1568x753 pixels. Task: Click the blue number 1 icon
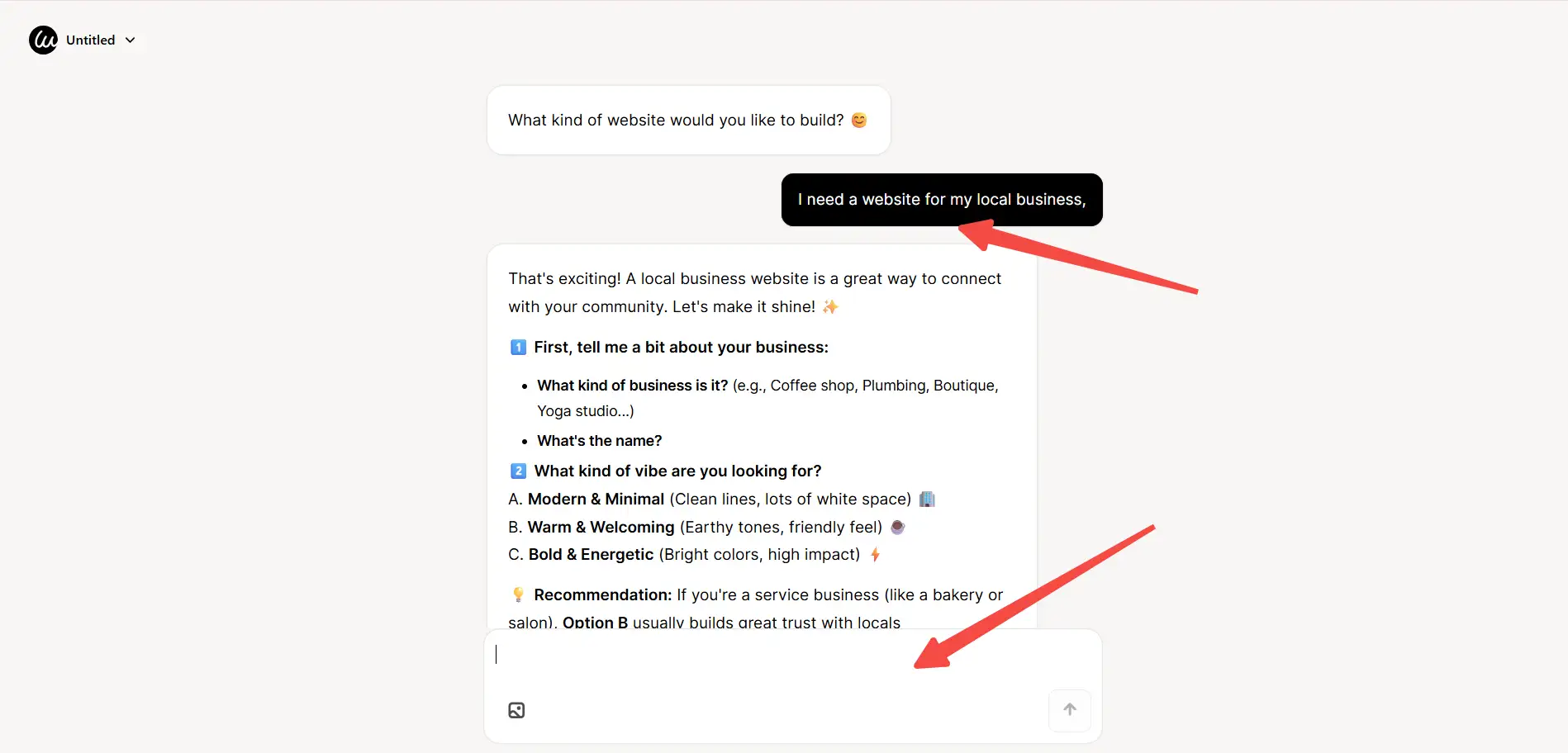click(518, 348)
